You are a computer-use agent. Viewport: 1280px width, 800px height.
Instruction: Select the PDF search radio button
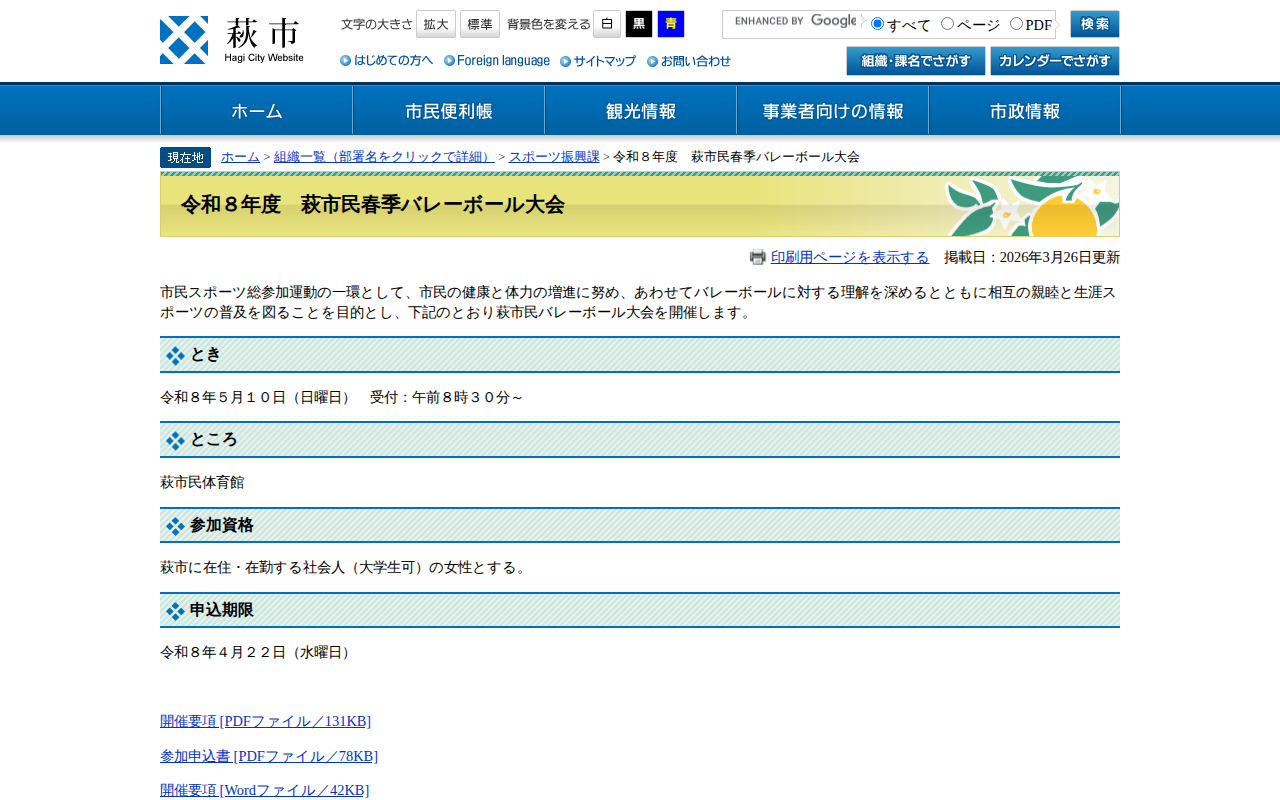tap(1017, 24)
